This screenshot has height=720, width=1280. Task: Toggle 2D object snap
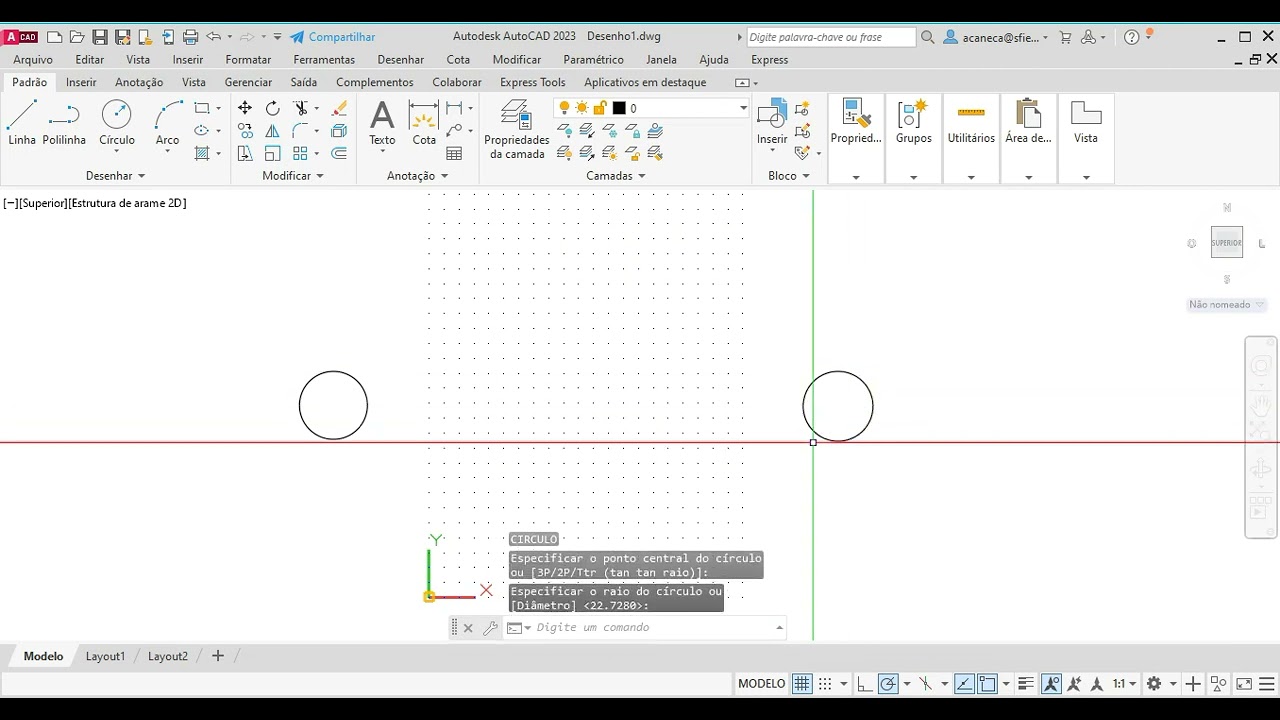[x=987, y=684]
